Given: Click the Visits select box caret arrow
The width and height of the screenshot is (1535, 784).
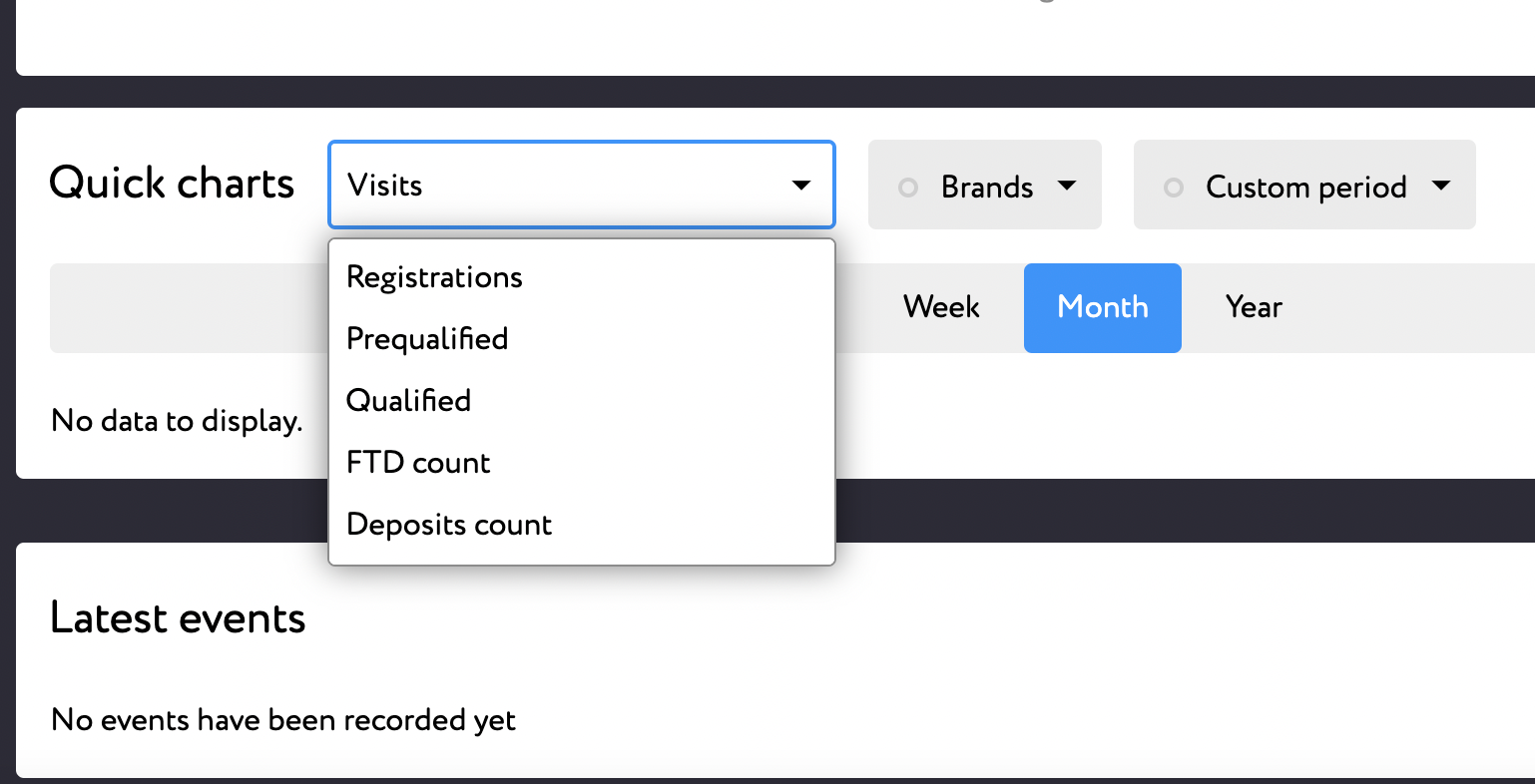Looking at the screenshot, I should [x=800, y=186].
